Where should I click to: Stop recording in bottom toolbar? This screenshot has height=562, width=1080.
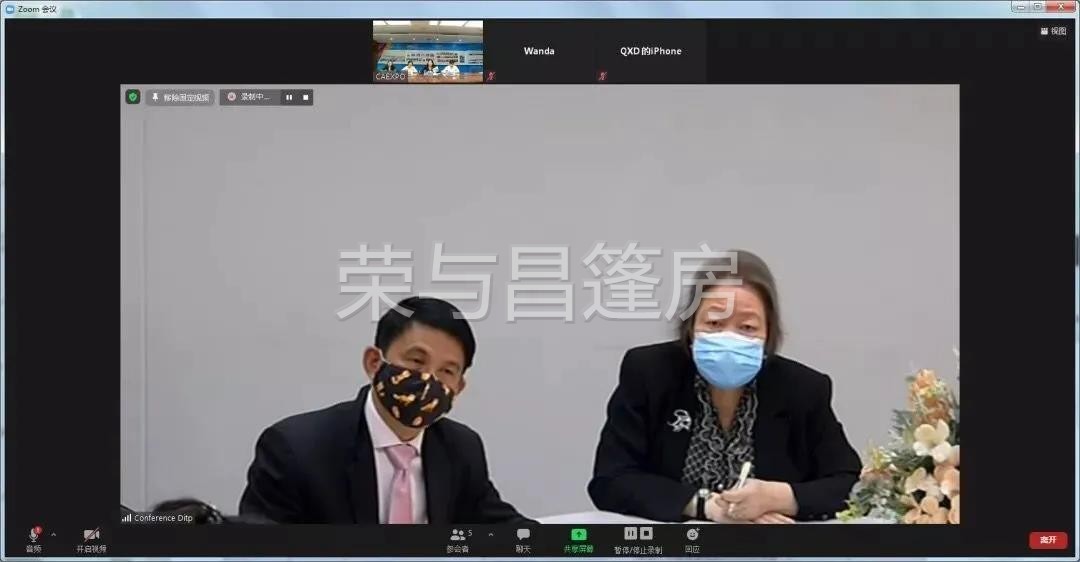click(x=646, y=533)
